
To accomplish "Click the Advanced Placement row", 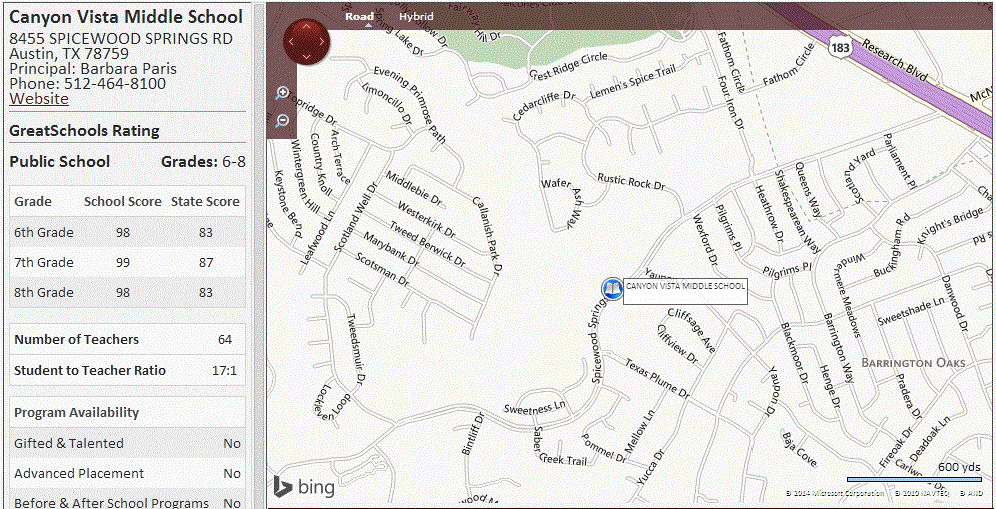I will click(127, 473).
